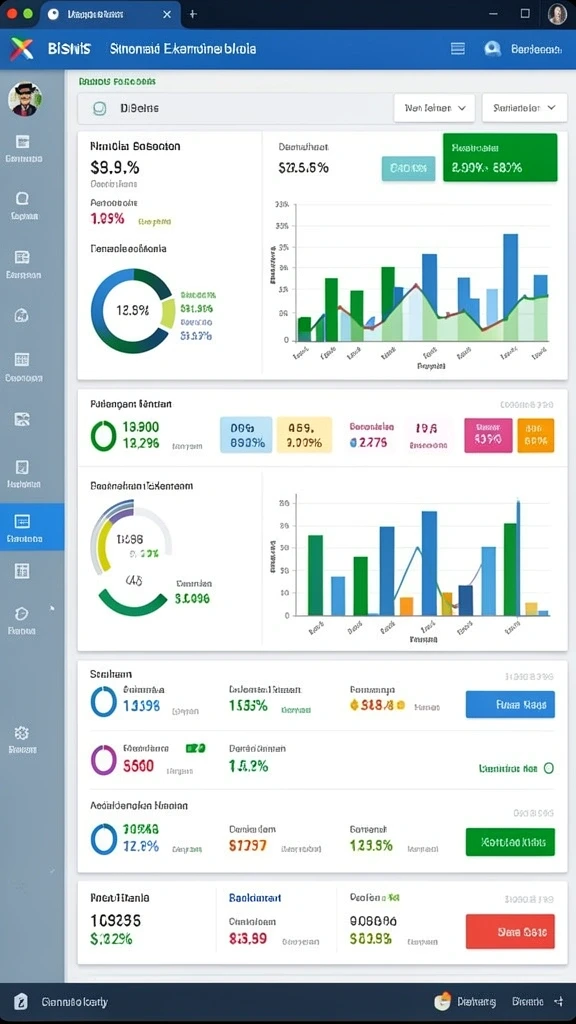
Task: Click the user account icon in the header
Action: 492,48
